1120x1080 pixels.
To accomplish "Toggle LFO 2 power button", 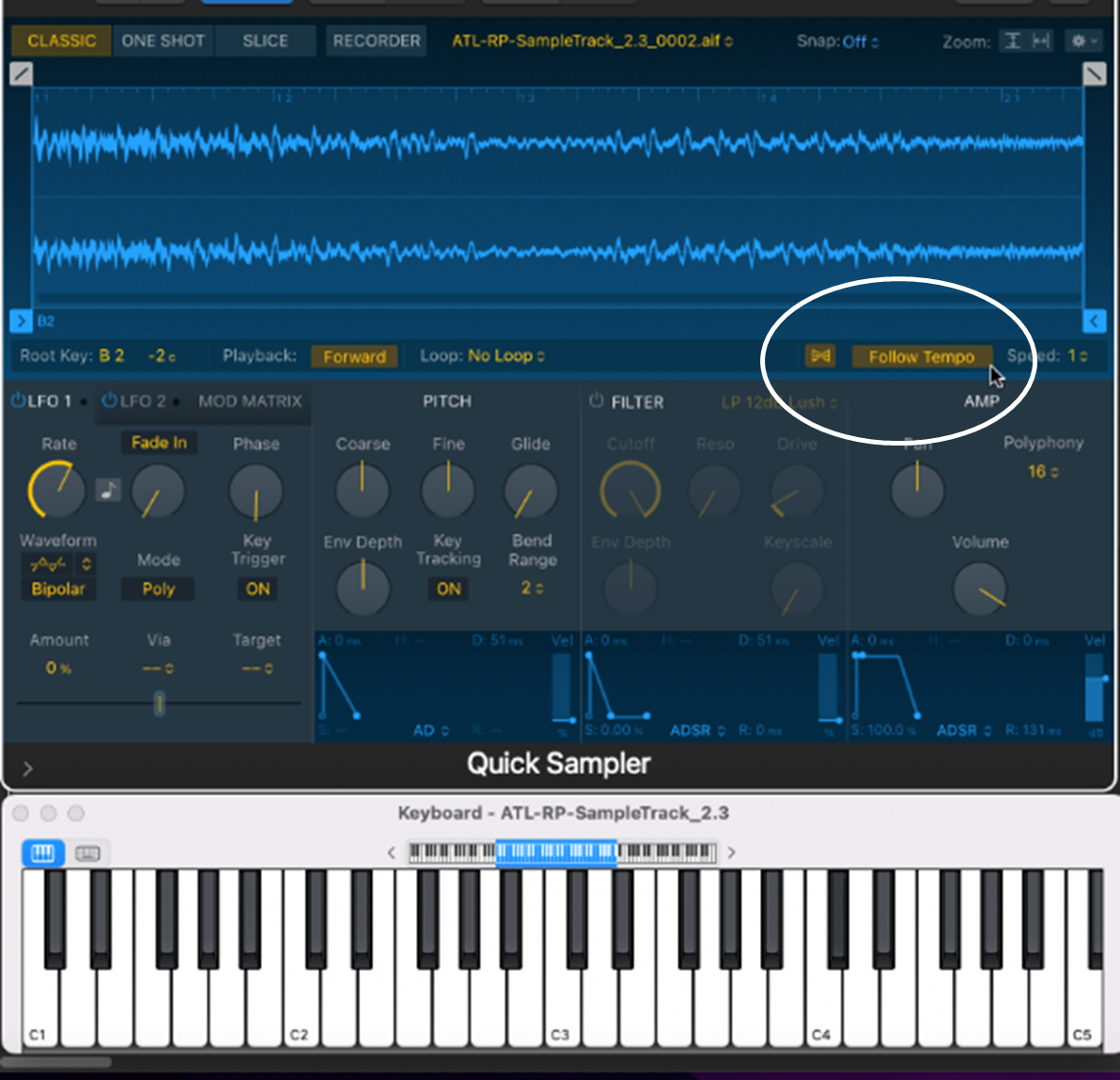I will tap(109, 401).
